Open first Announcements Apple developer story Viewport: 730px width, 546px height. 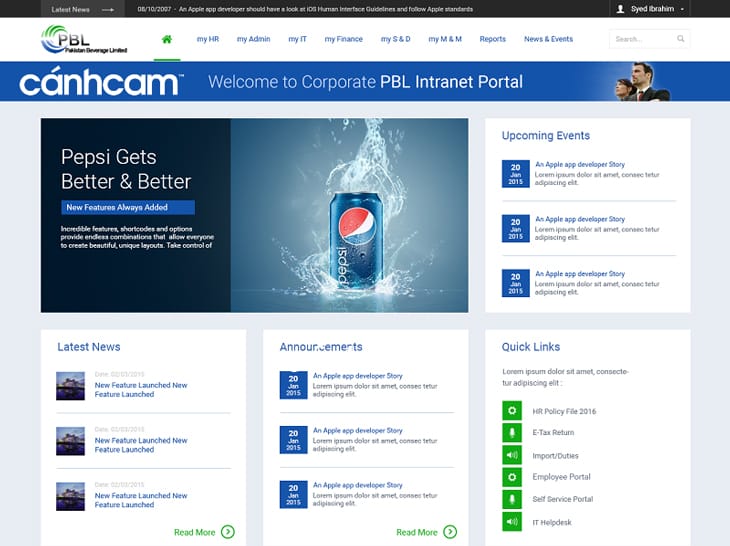(358, 376)
